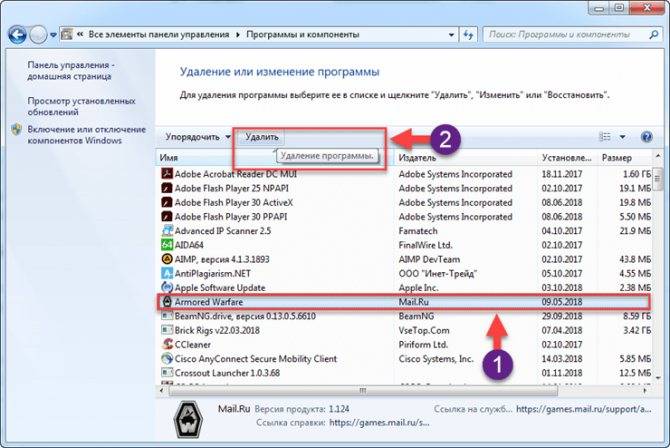670x448 pixels.
Task: Expand the view options dropdown arrow
Action: (x=623, y=137)
